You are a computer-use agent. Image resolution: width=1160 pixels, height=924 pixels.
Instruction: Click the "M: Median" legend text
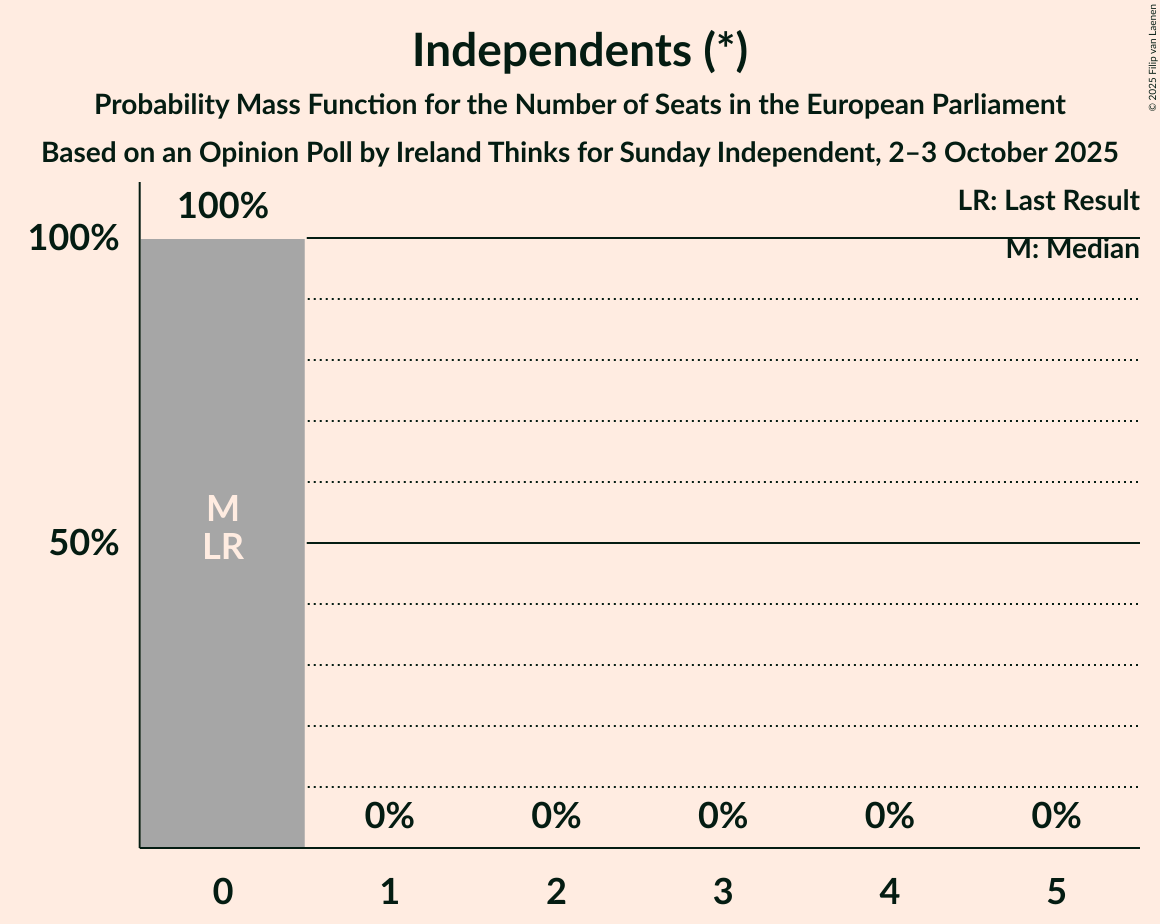click(x=1072, y=249)
